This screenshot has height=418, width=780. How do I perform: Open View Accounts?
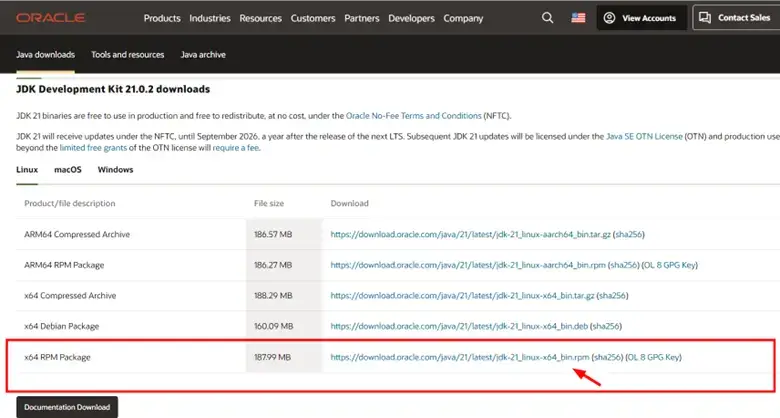640,18
